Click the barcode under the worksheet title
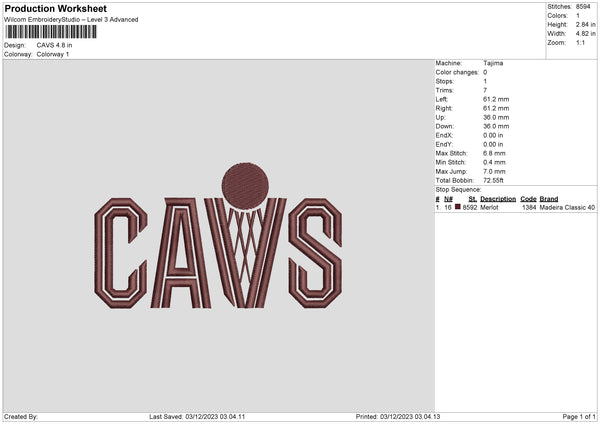This screenshot has height=424, width=600. 57,32
